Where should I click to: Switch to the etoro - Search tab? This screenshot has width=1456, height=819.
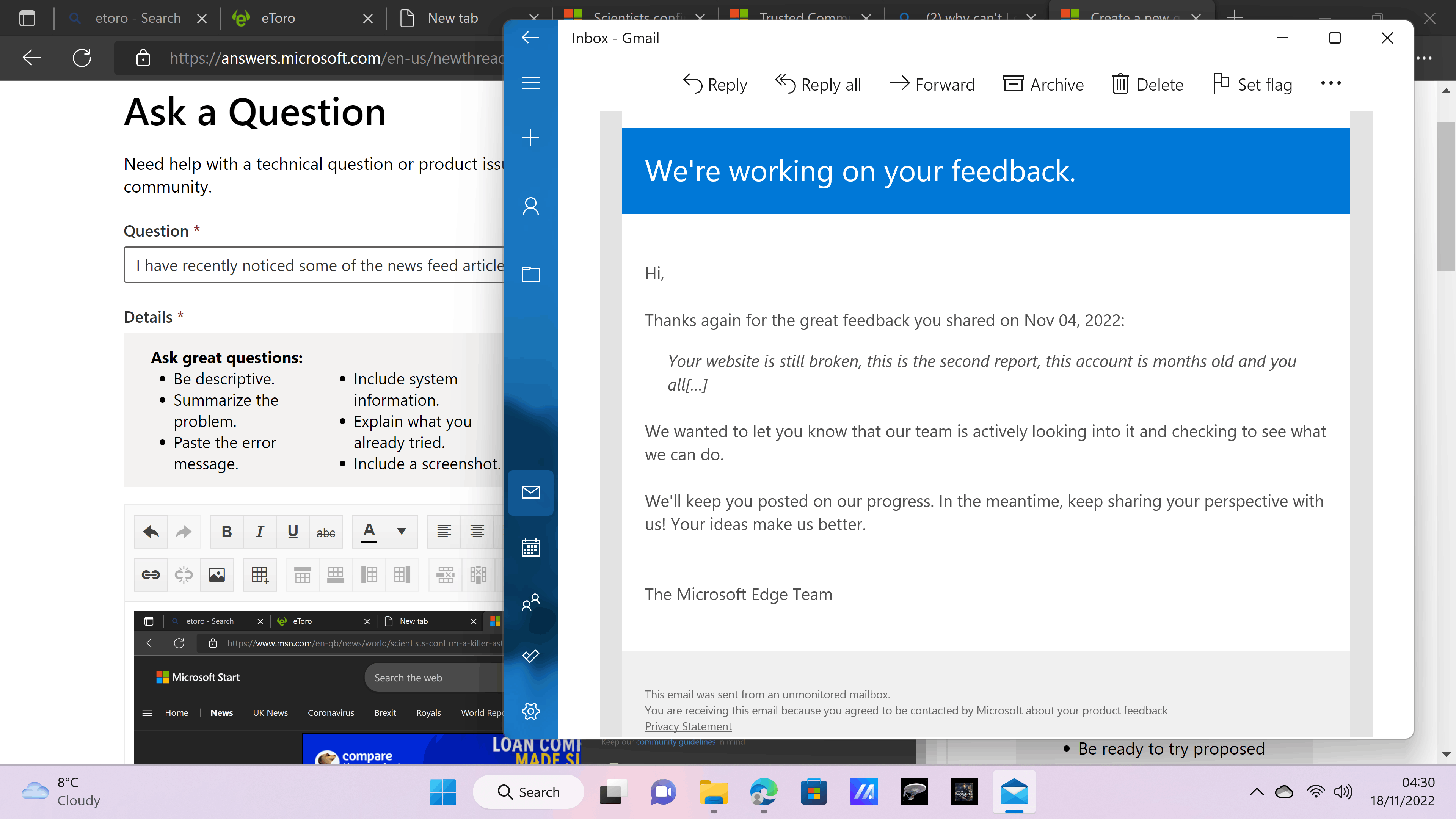pyautogui.click(x=137, y=18)
